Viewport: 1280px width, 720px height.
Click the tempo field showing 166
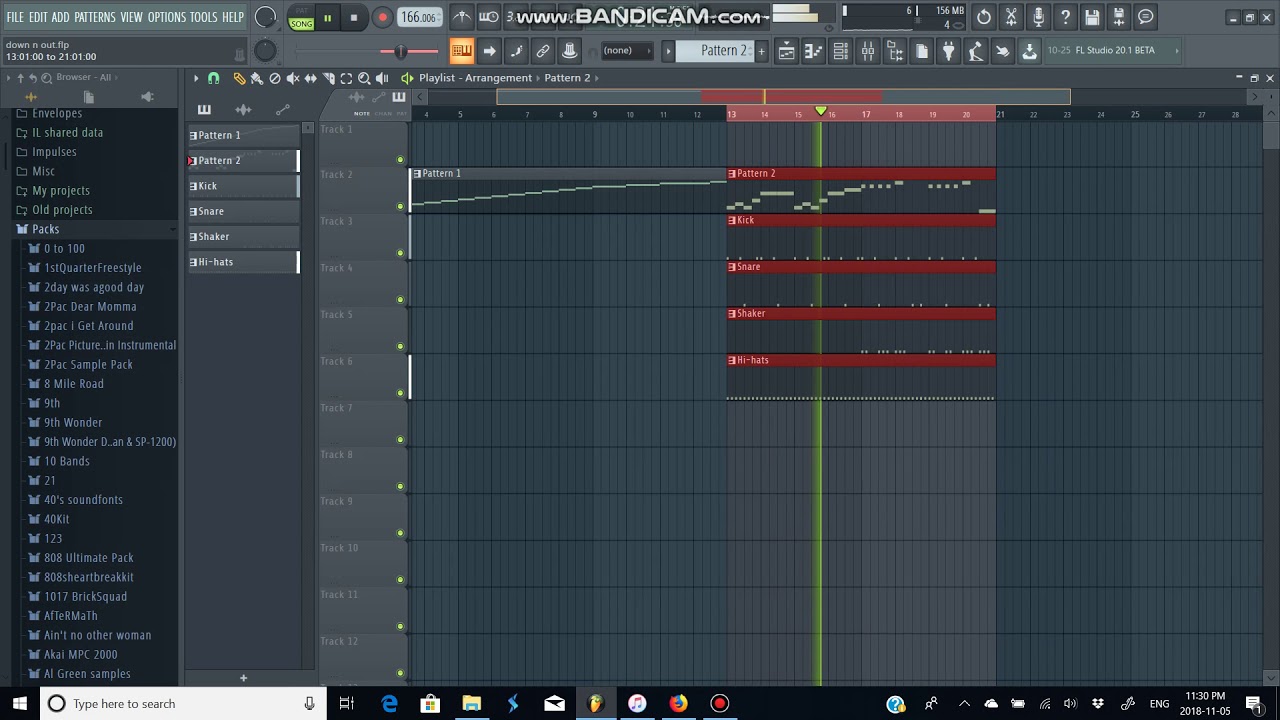(419, 17)
